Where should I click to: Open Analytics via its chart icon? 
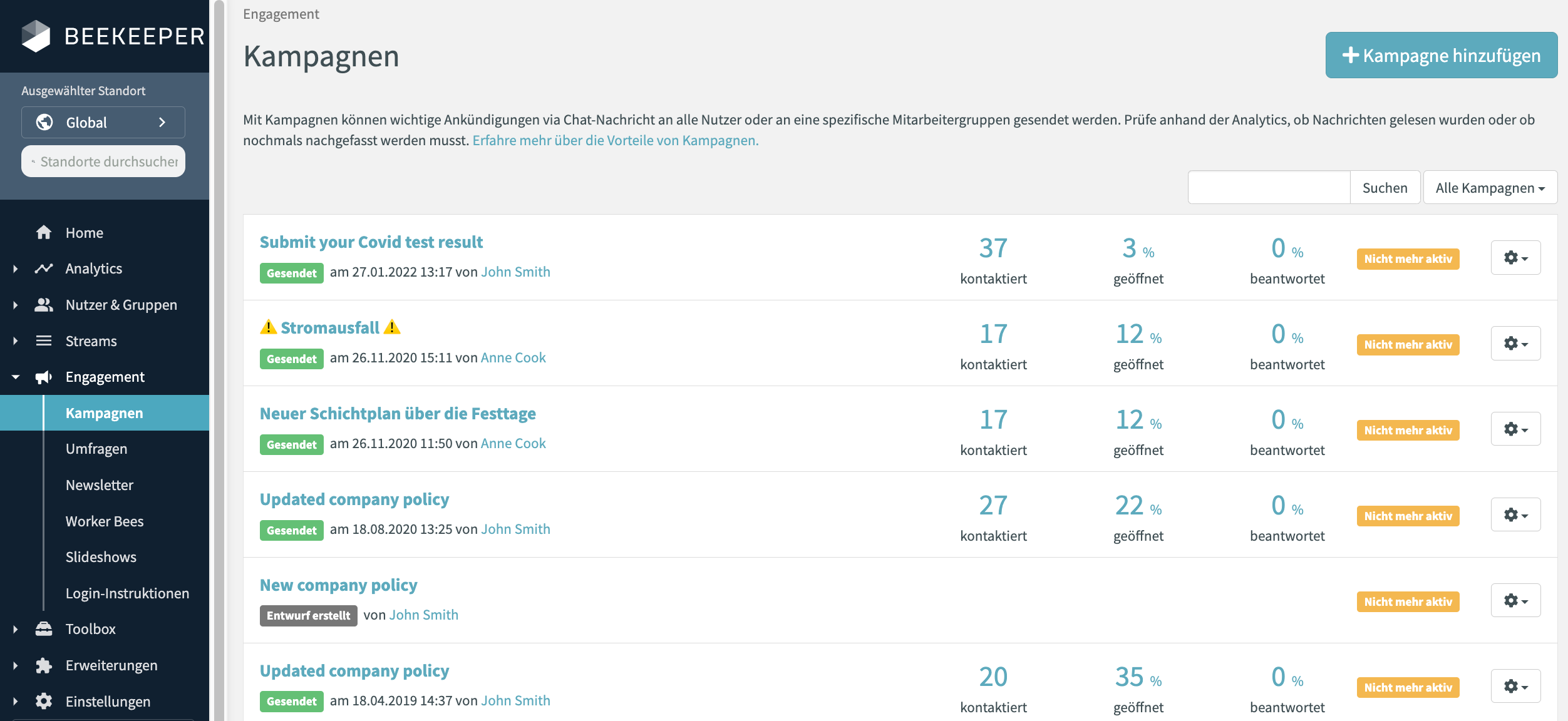(43, 268)
